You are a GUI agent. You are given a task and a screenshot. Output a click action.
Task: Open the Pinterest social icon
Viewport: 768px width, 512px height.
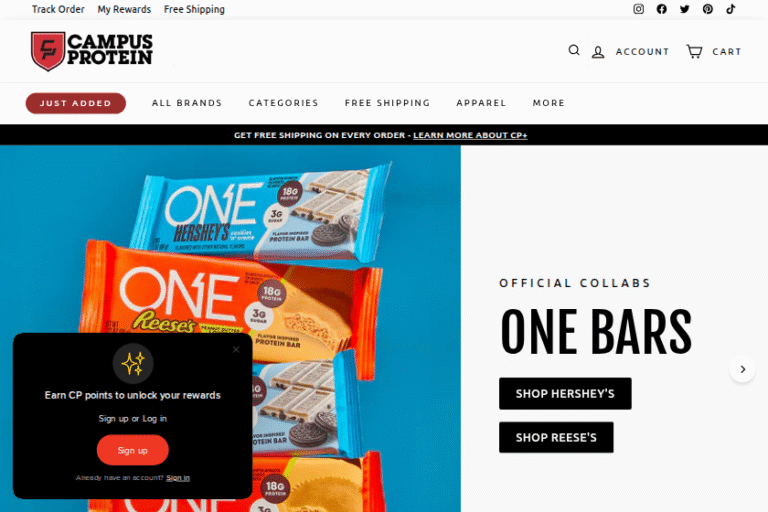point(708,9)
